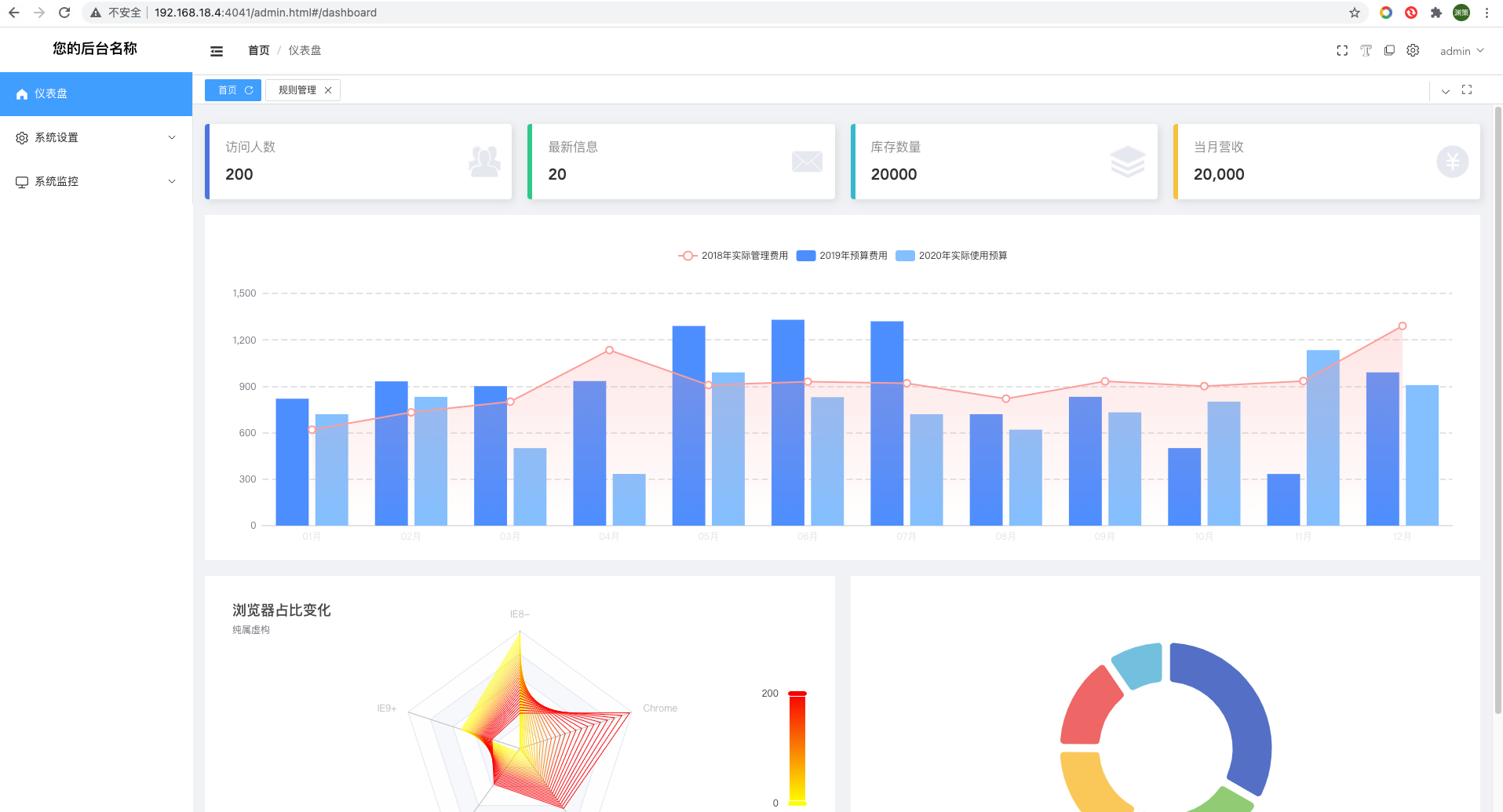Open the font size icon in header
Screen dimensions: 1503x812
pos(1366,50)
